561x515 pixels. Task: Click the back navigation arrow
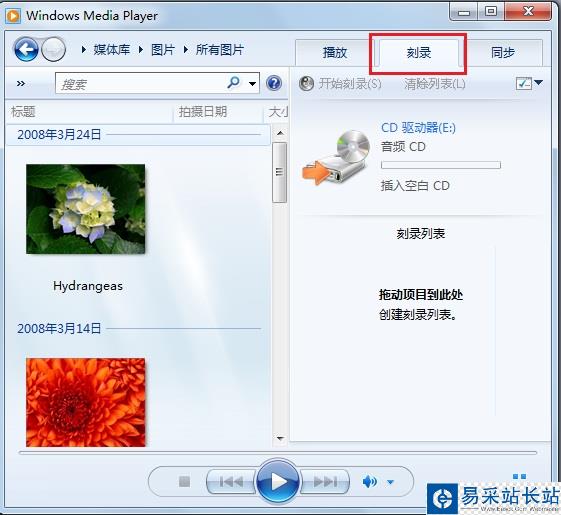tap(26, 49)
